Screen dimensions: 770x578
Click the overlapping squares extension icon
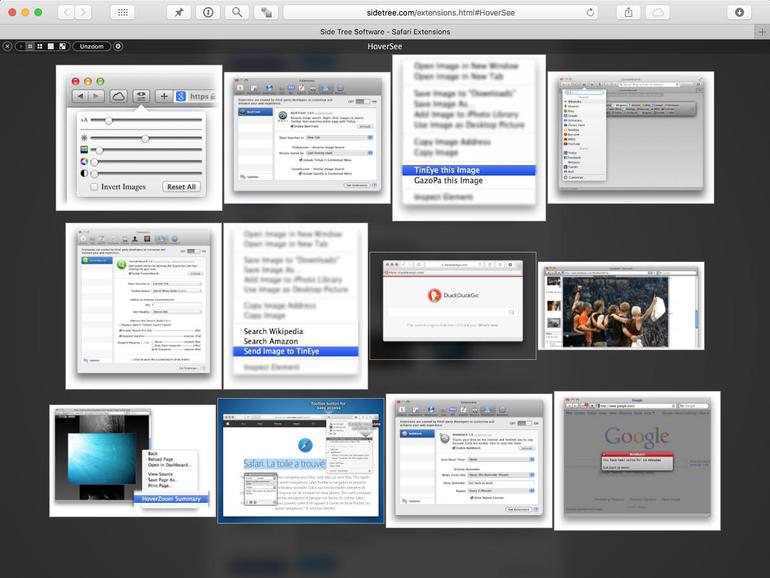point(266,12)
